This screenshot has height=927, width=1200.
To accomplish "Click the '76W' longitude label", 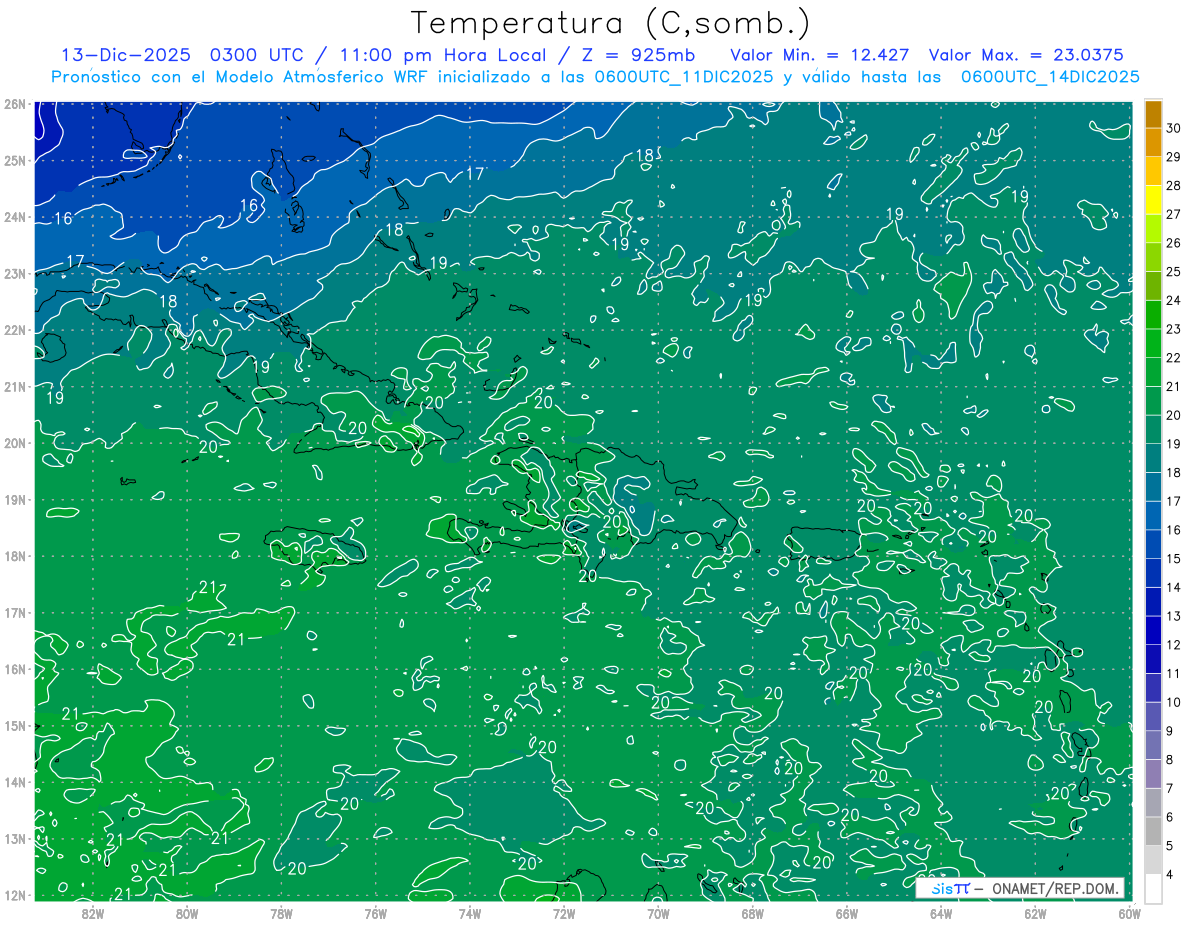I will pyautogui.click(x=375, y=914).
